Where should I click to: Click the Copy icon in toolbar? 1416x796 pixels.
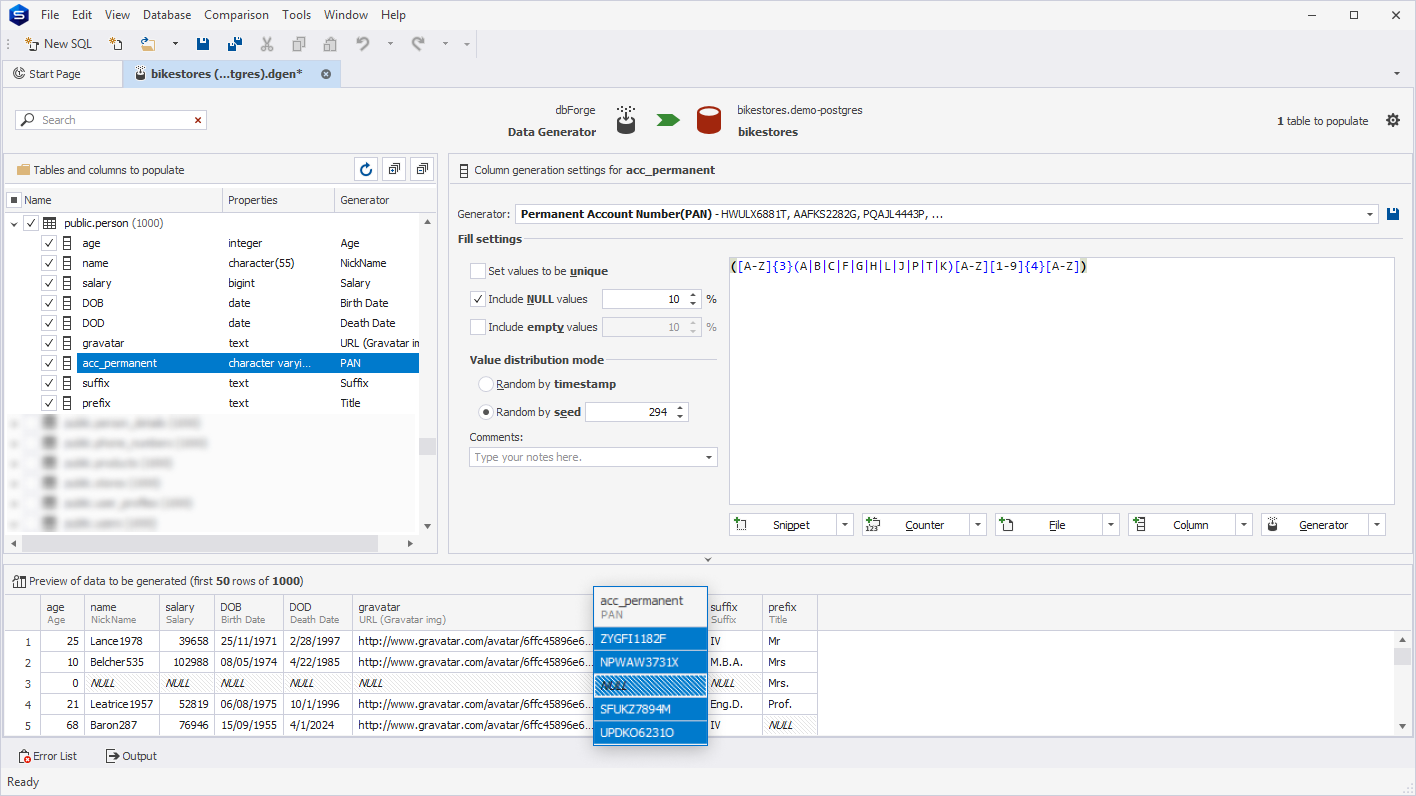299,44
